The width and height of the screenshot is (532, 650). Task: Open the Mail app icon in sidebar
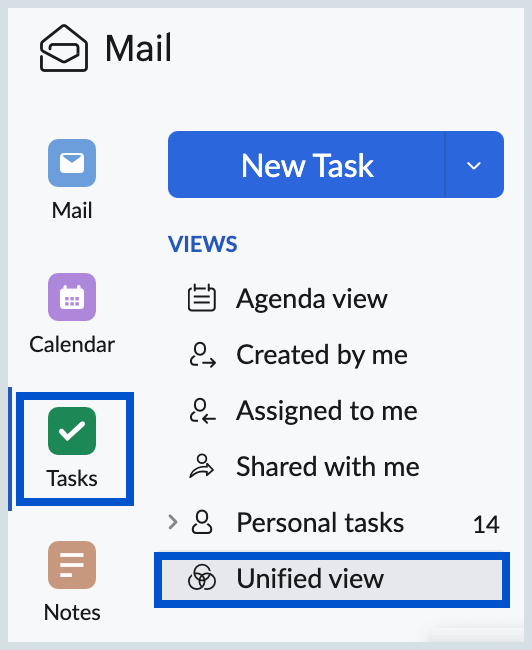(72, 163)
